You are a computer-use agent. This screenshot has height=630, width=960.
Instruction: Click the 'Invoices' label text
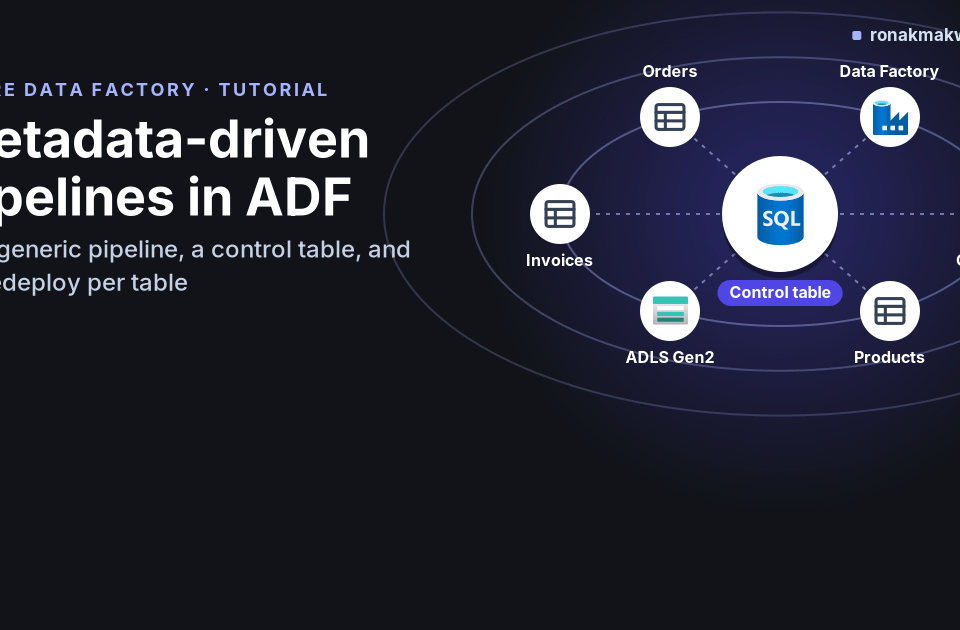[x=559, y=260]
